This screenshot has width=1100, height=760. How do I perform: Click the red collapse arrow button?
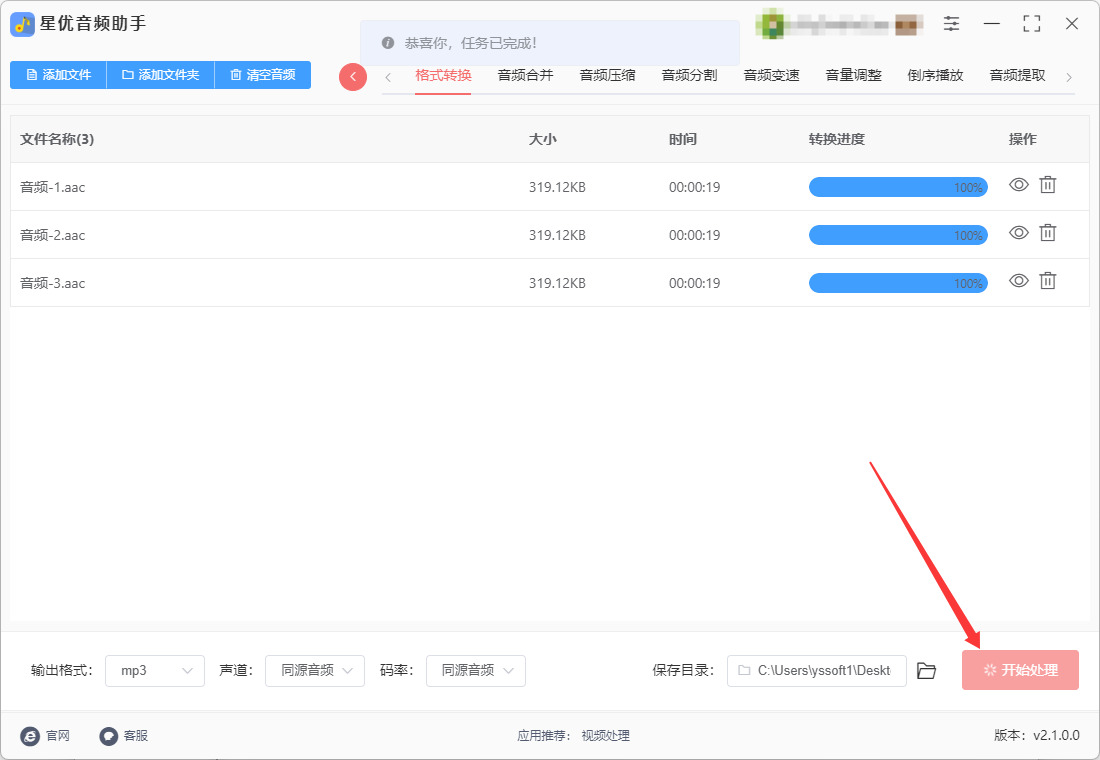point(353,76)
